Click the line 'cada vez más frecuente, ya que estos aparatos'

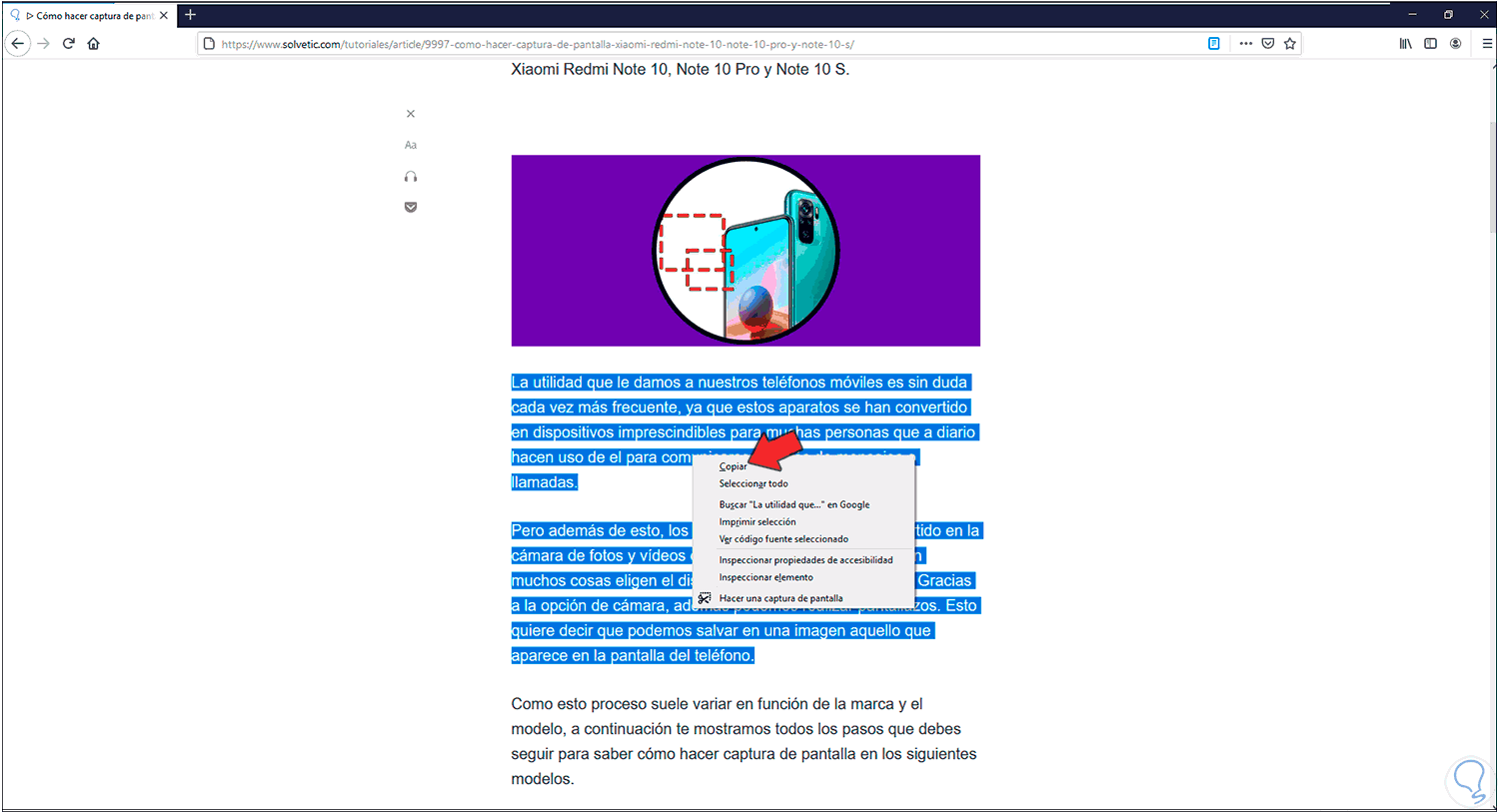click(x=740, y=407)
